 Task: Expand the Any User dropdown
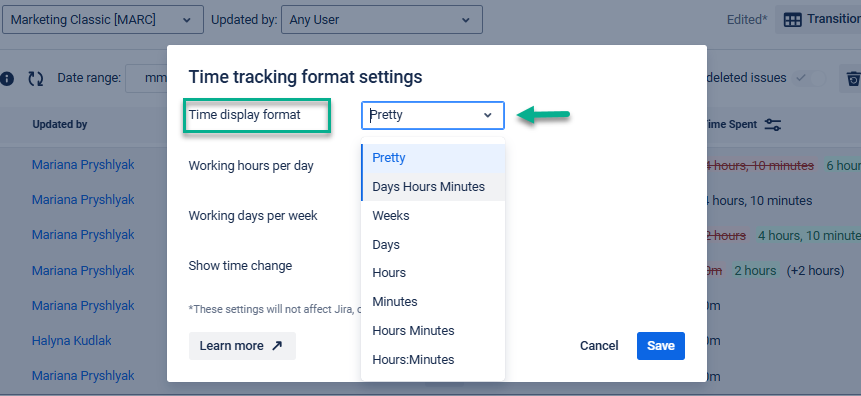(x=382, y=20)
